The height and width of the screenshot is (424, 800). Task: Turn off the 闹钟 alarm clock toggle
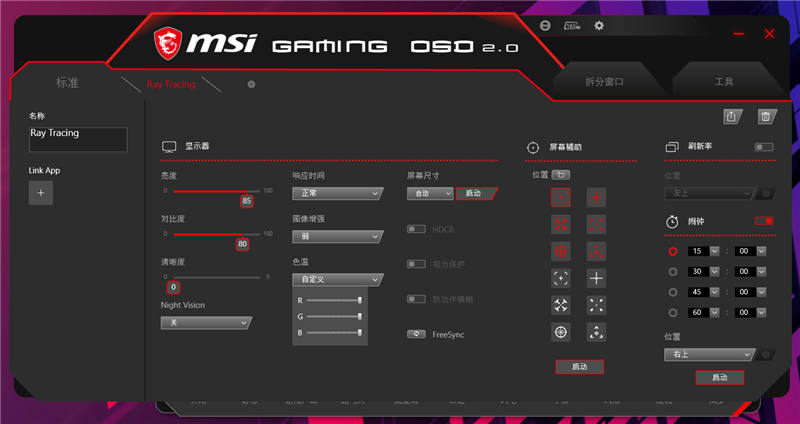tap(764, 221)
